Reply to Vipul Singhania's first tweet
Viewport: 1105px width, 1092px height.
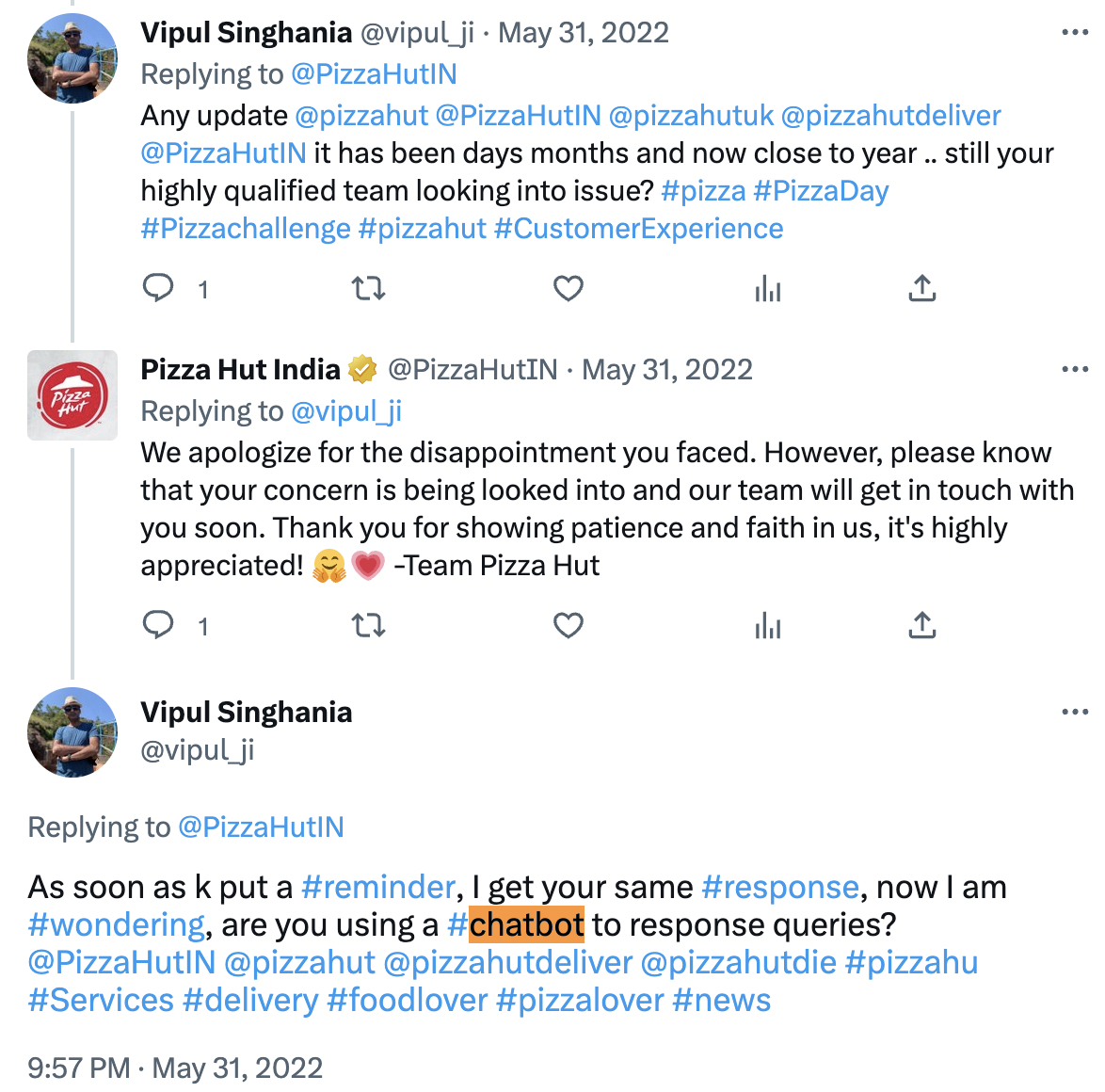tap(158, 287)
